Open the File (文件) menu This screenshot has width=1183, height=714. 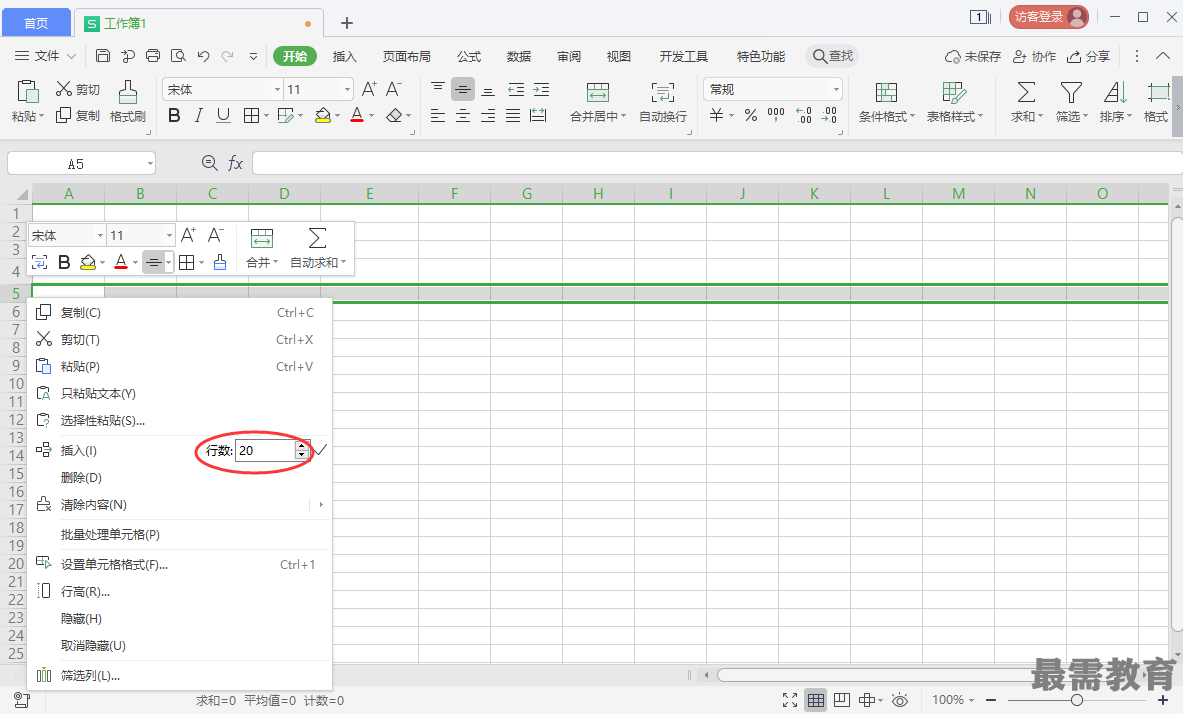click(45, 56)
